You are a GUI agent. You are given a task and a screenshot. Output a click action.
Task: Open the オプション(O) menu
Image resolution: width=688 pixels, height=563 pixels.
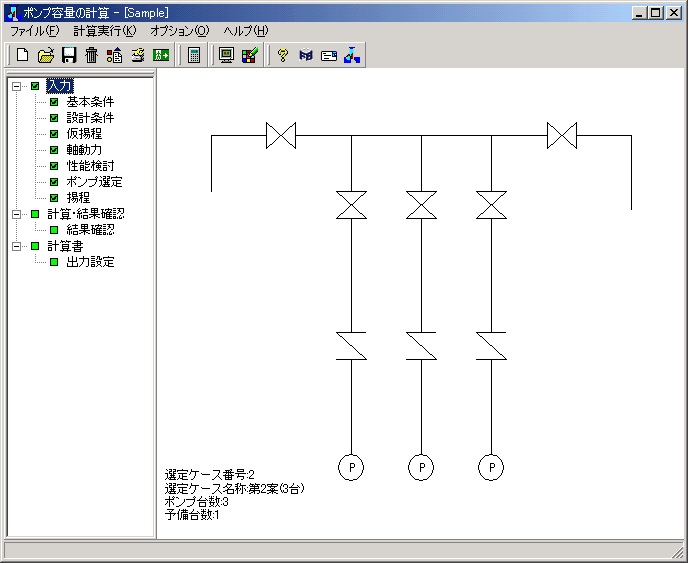pyautogui.click(x=179, y=31)
